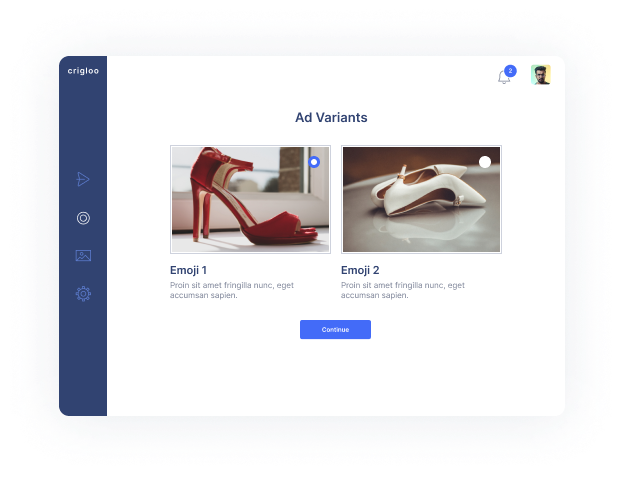Open the image gallery sidebar icon
Image resolution: width=624 pixels, height=478 pixels.
(83, 255)
